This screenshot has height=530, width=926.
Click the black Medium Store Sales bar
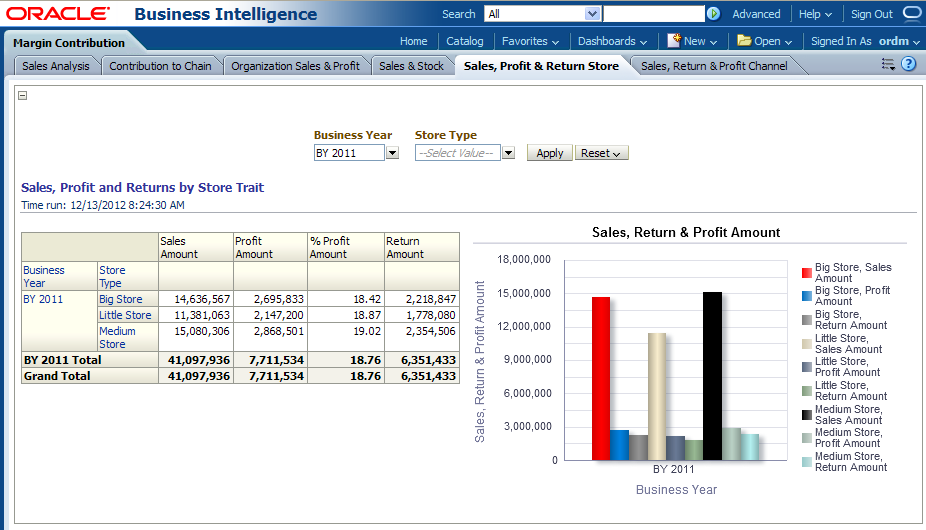[712, 375]
